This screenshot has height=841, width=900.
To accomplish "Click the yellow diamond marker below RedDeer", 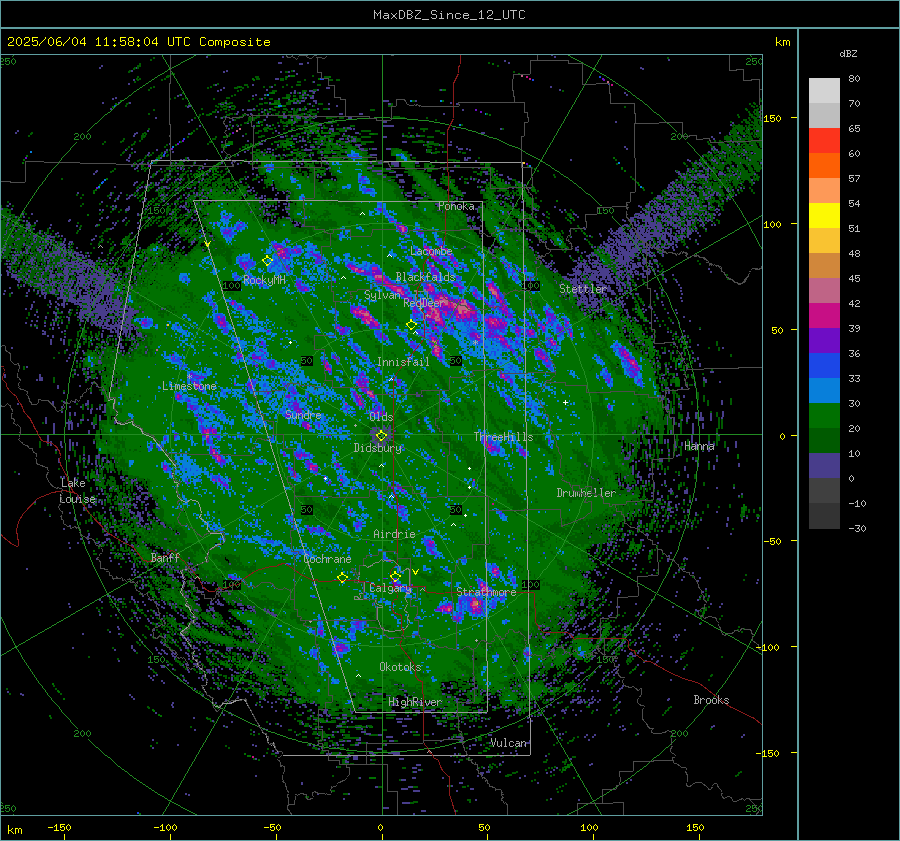I will (x=412, y=325).
